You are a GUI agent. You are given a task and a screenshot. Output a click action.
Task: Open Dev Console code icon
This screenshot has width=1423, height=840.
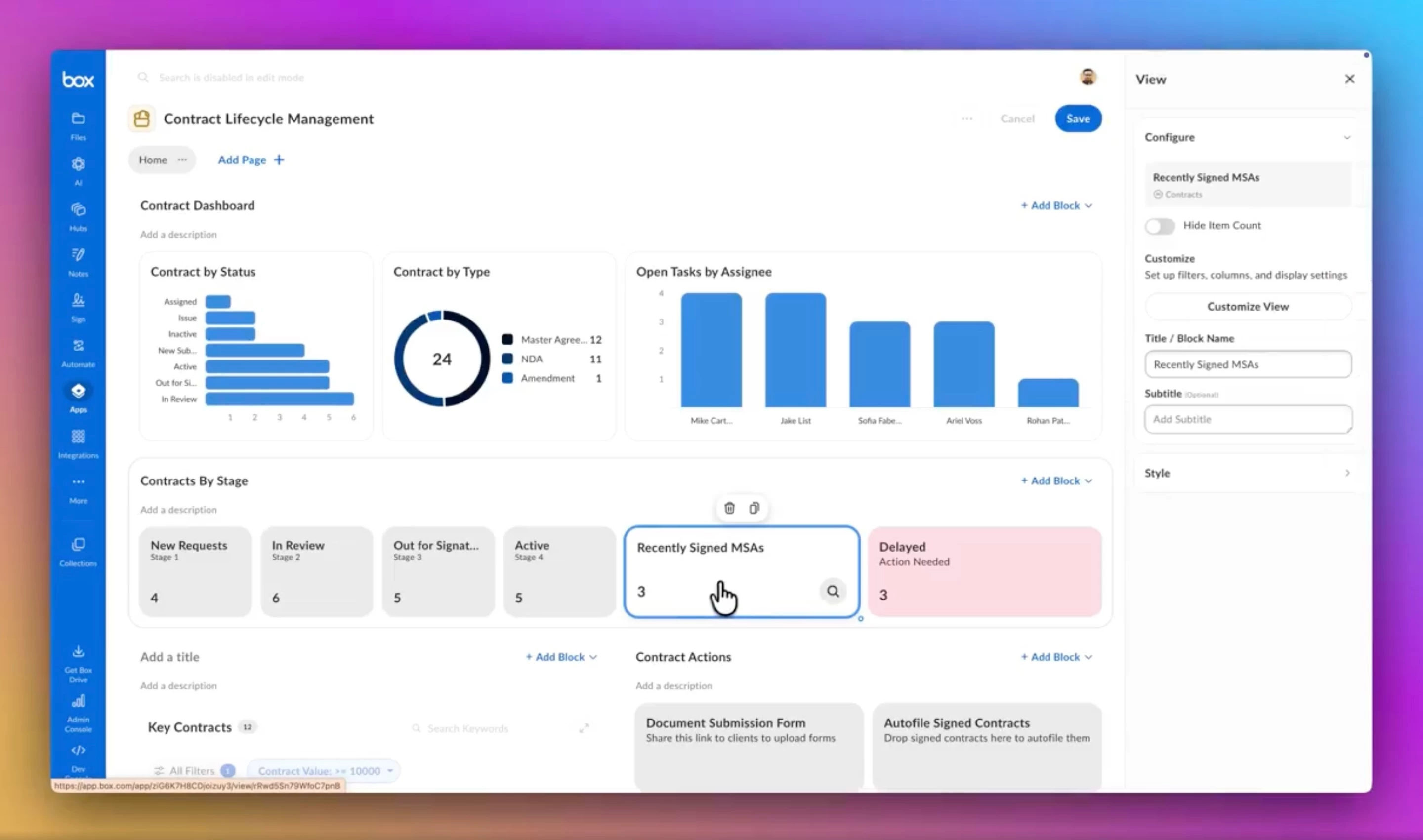(78, 751)
